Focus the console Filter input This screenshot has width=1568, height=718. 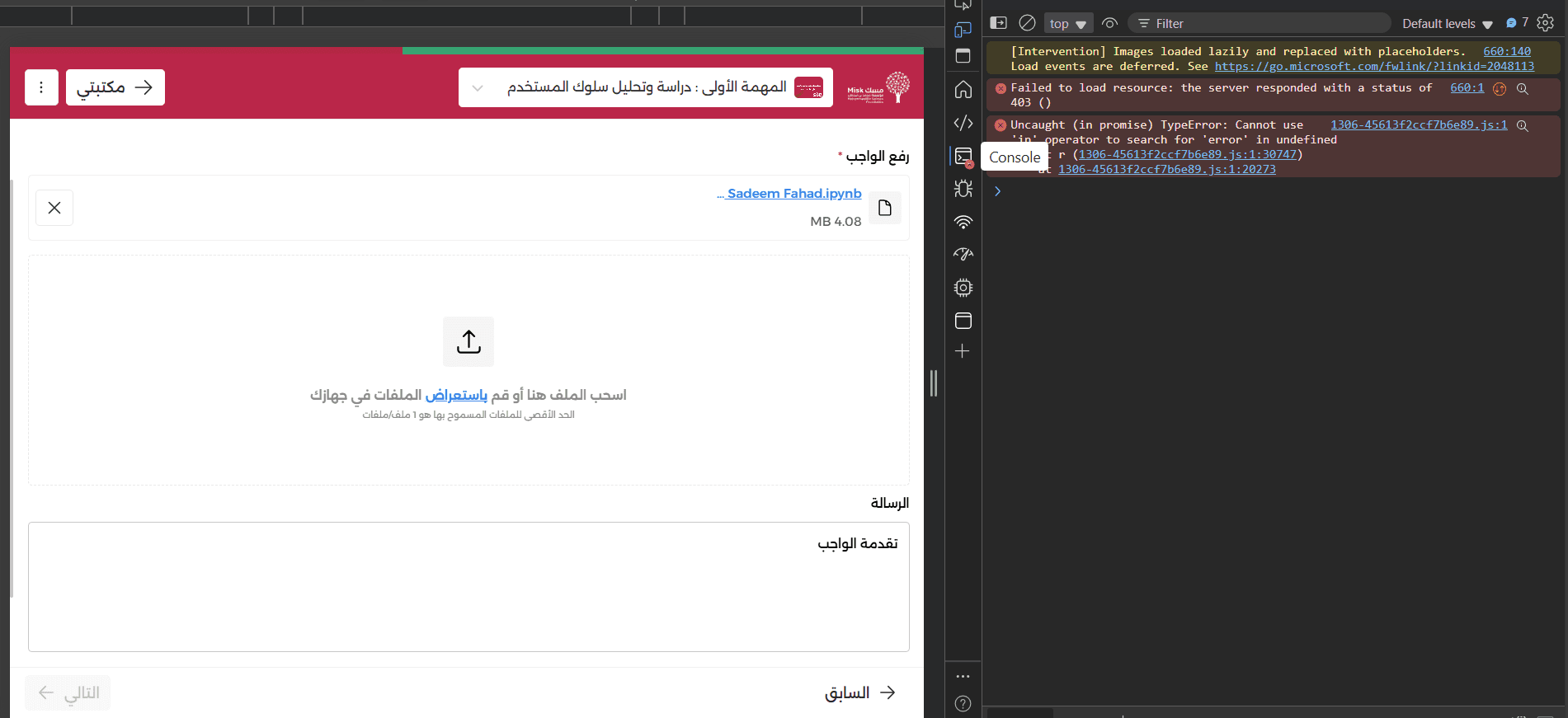tap(1259, 23)
